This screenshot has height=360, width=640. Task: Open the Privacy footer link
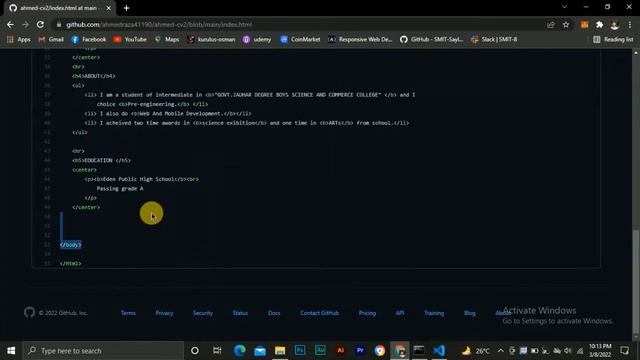pos(164,313)
